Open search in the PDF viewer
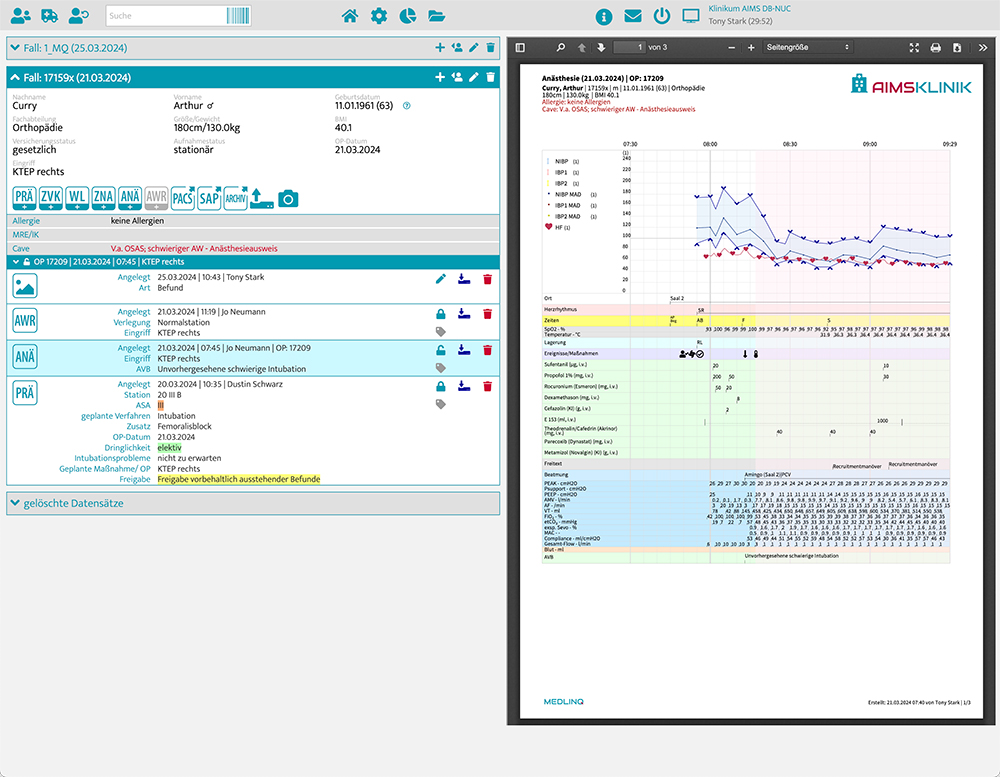This screenshot has height=777, width=1000. 561,48
